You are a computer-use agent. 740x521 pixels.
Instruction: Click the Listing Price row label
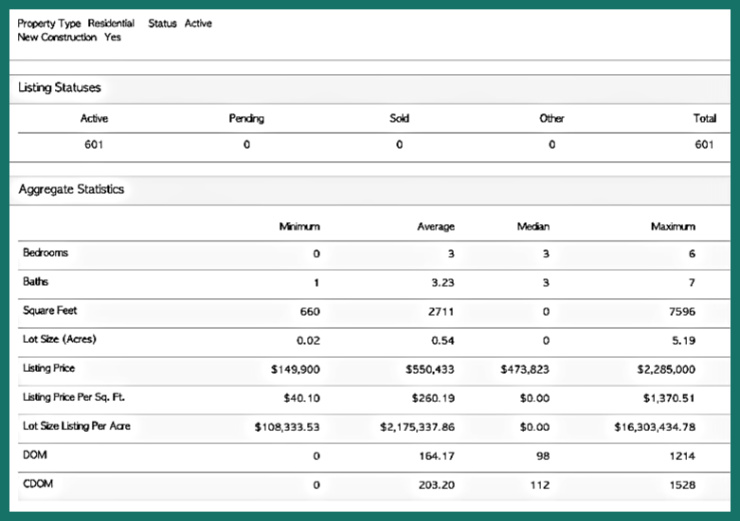50,369
